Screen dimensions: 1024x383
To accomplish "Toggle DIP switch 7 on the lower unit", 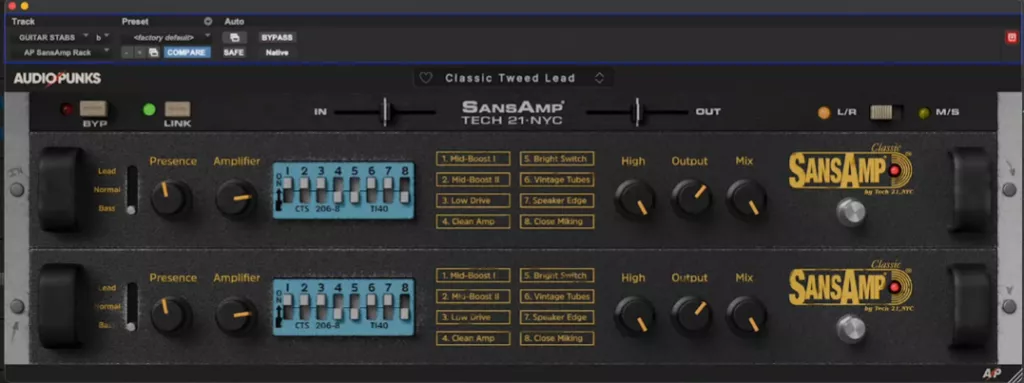I will click(388, 307).
